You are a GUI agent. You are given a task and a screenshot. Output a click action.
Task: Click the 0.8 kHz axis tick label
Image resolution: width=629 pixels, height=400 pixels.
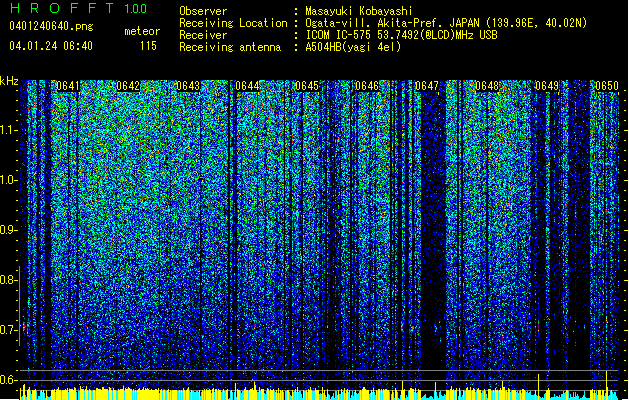[x=9, y=280]
